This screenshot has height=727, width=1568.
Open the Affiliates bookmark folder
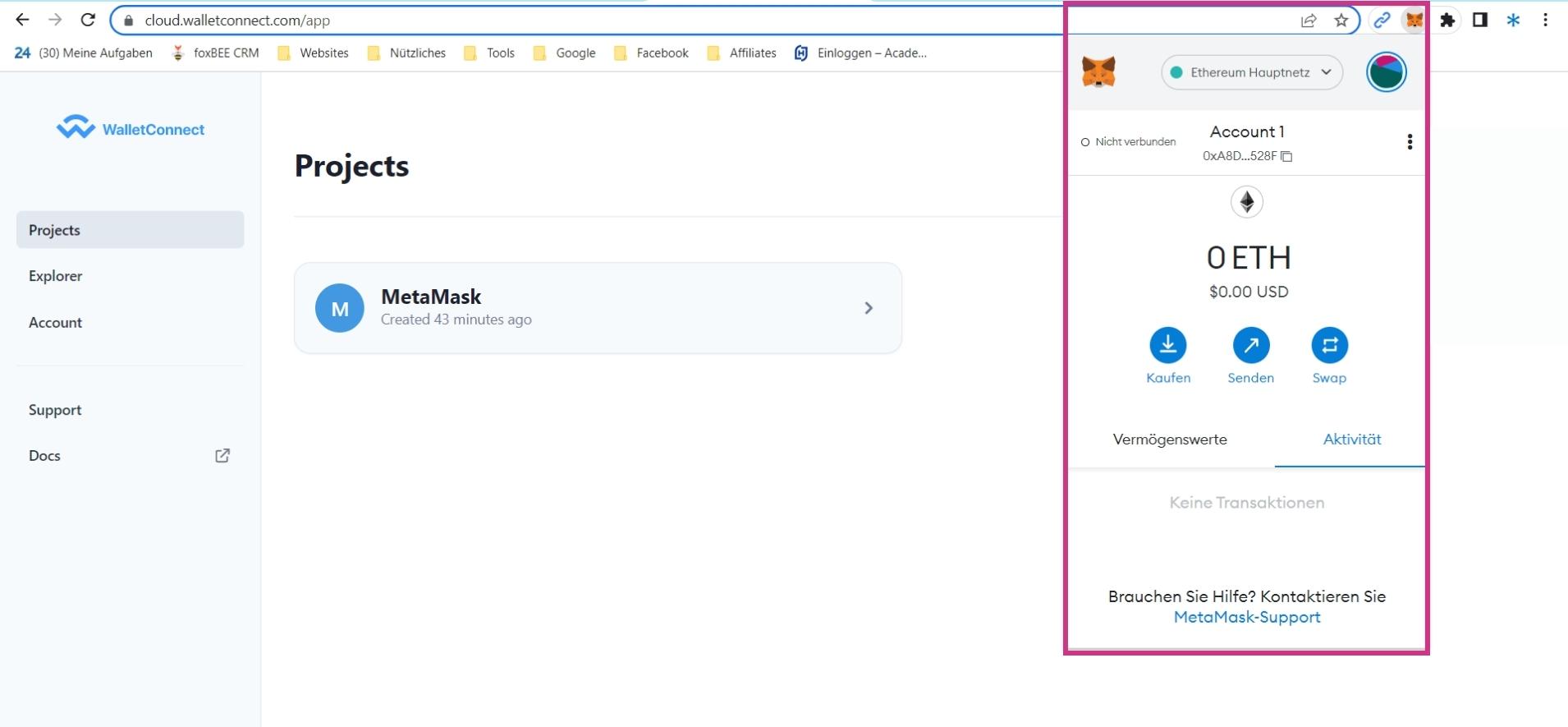(x=742, y=53)
